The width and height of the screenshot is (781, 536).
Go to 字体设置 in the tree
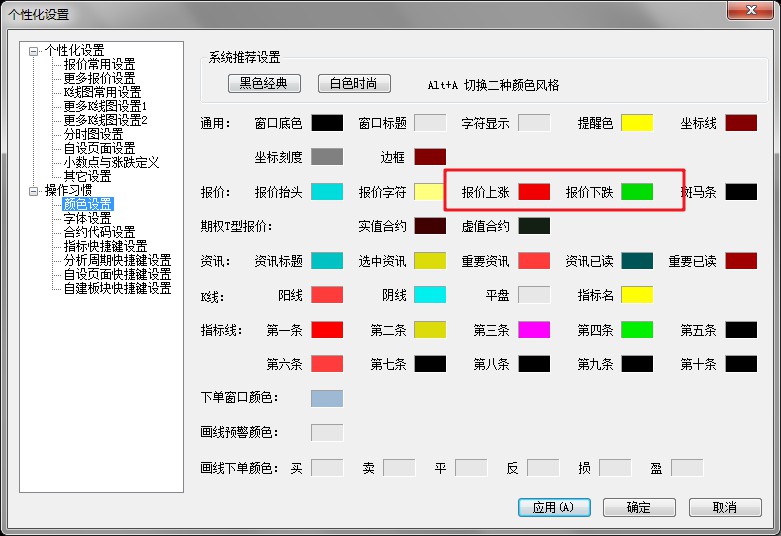tap(87, 218)
